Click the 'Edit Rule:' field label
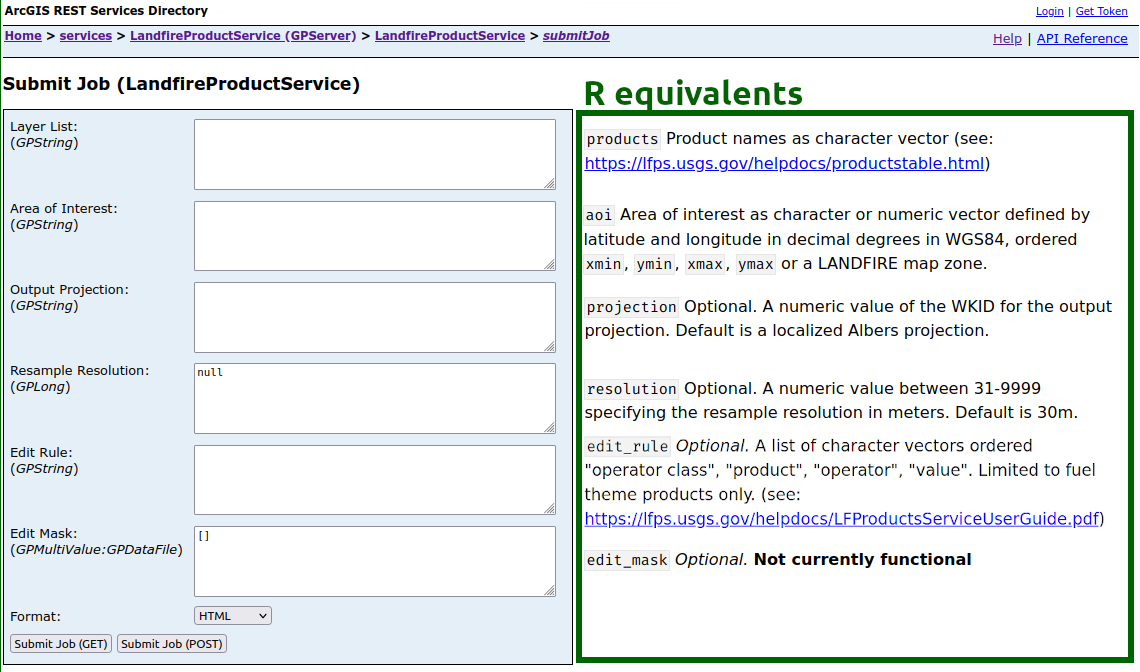This screenshot has height=672, width=1140. 41,452
